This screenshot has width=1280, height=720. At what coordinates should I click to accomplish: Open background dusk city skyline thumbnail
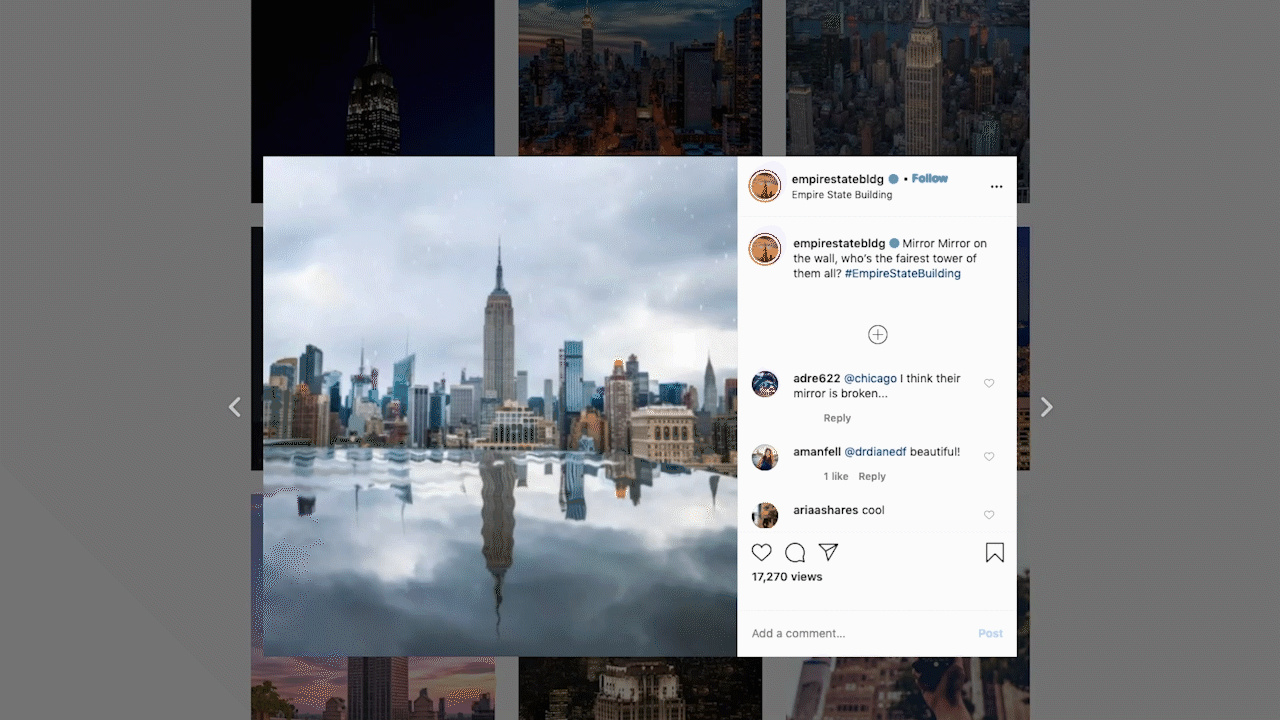[640, 78]
